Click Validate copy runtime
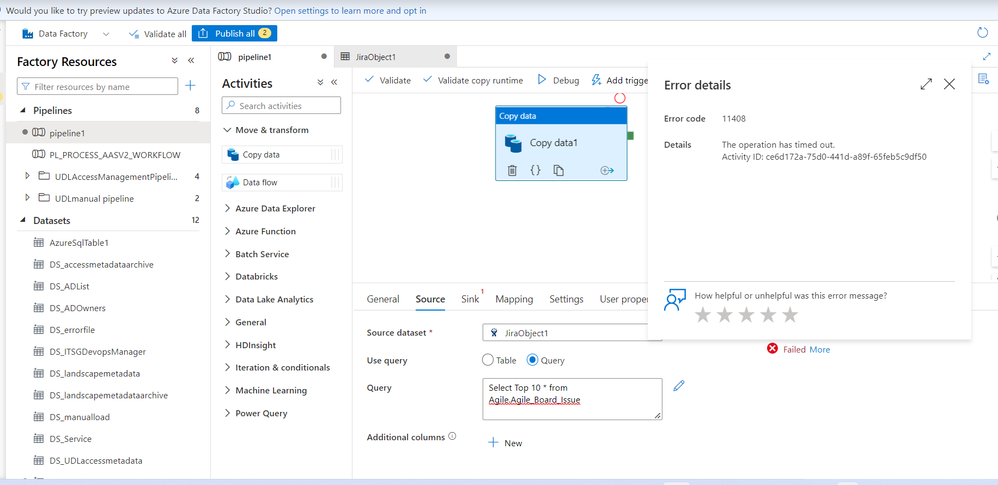998x485 pixels. click(x=473, y=80)
